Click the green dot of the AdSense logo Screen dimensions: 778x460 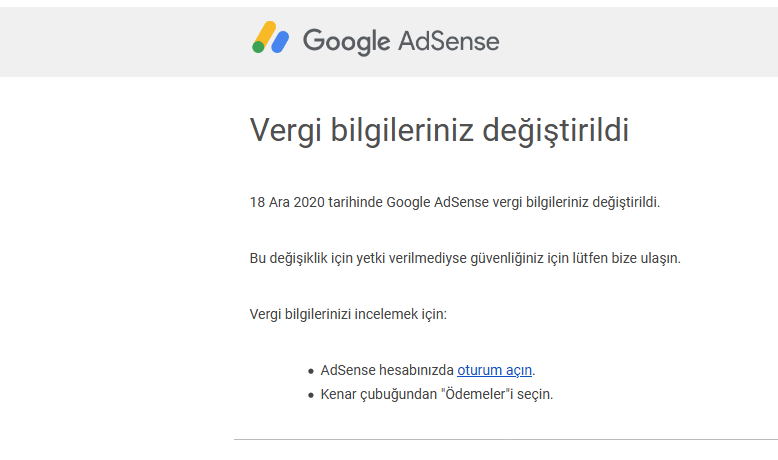(x=258, y=47)
